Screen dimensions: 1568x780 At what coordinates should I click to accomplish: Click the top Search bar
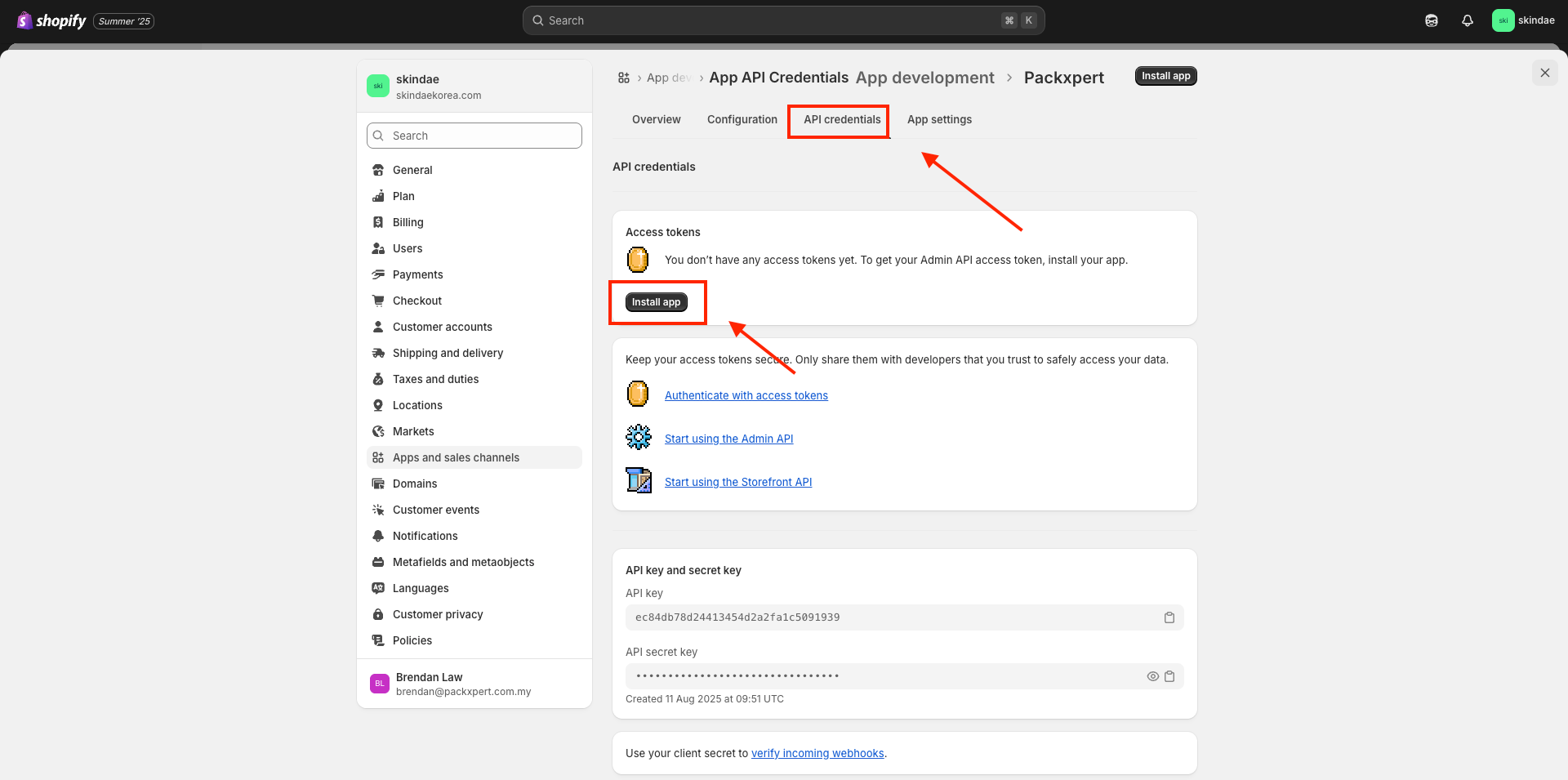[x=783, y=20]
